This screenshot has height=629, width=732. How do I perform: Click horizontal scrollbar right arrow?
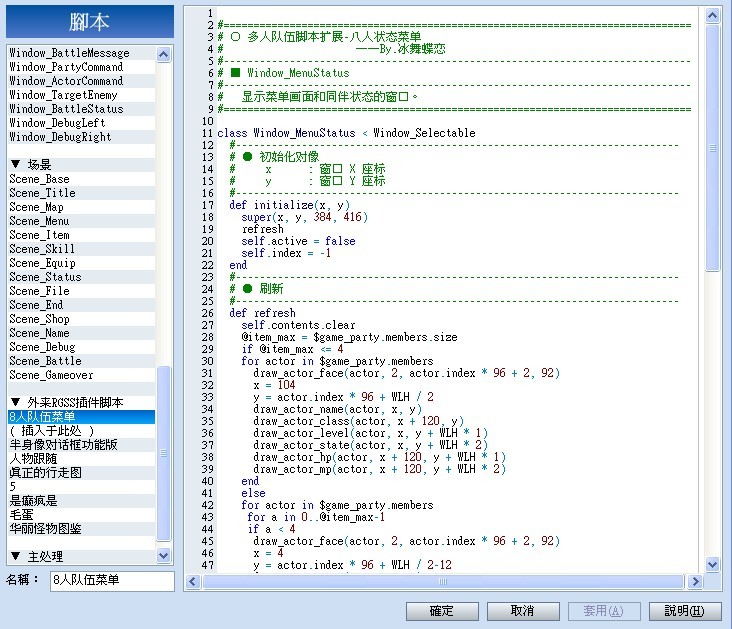696,581
